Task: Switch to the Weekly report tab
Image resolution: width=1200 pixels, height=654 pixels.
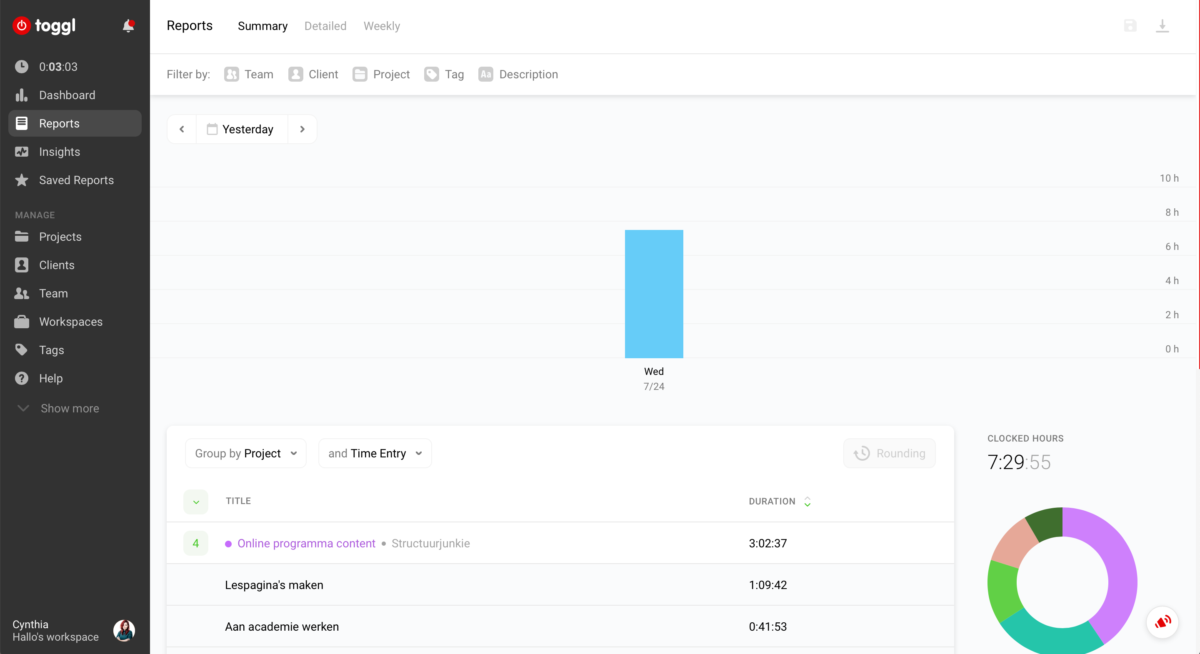Action: tap(381, 26)
